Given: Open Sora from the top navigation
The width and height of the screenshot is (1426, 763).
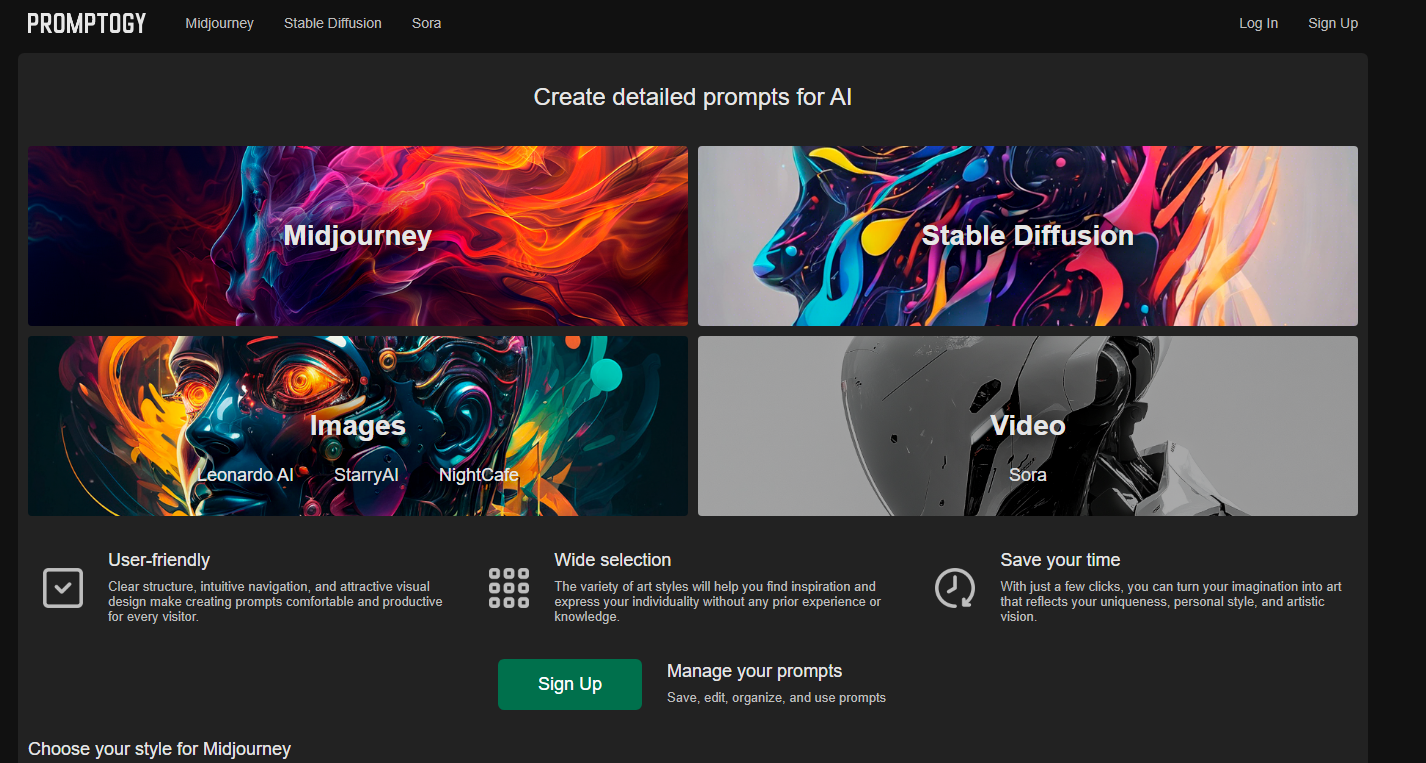Looking at the screenshot, I should (x=426, y=23).
